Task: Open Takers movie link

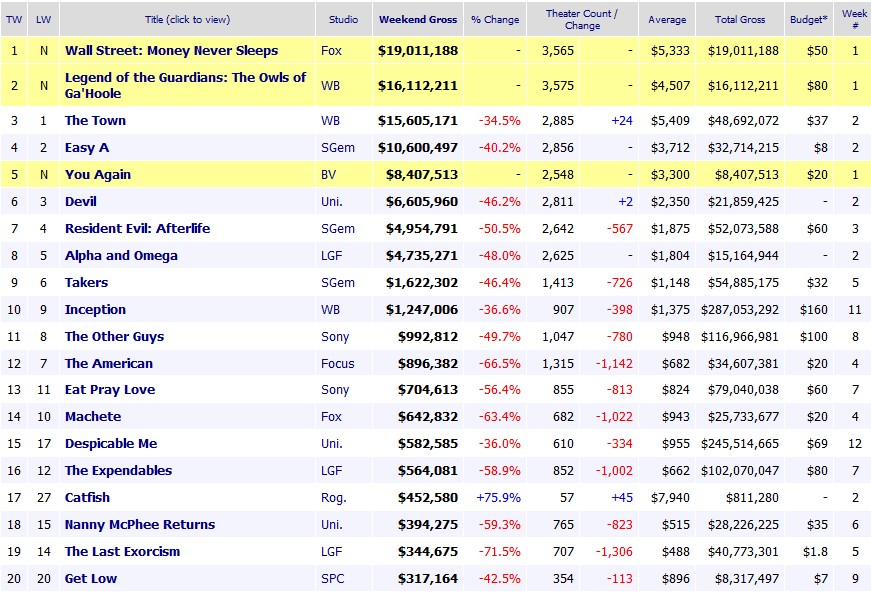Action: coord(87,283)
